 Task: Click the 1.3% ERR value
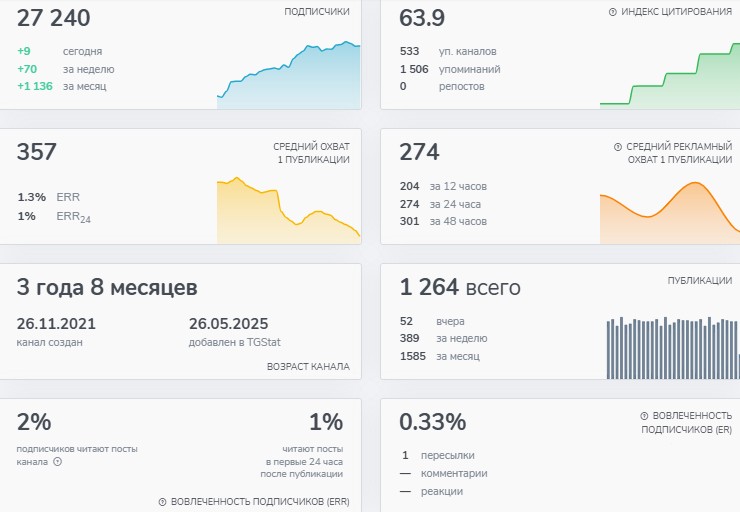32,197
